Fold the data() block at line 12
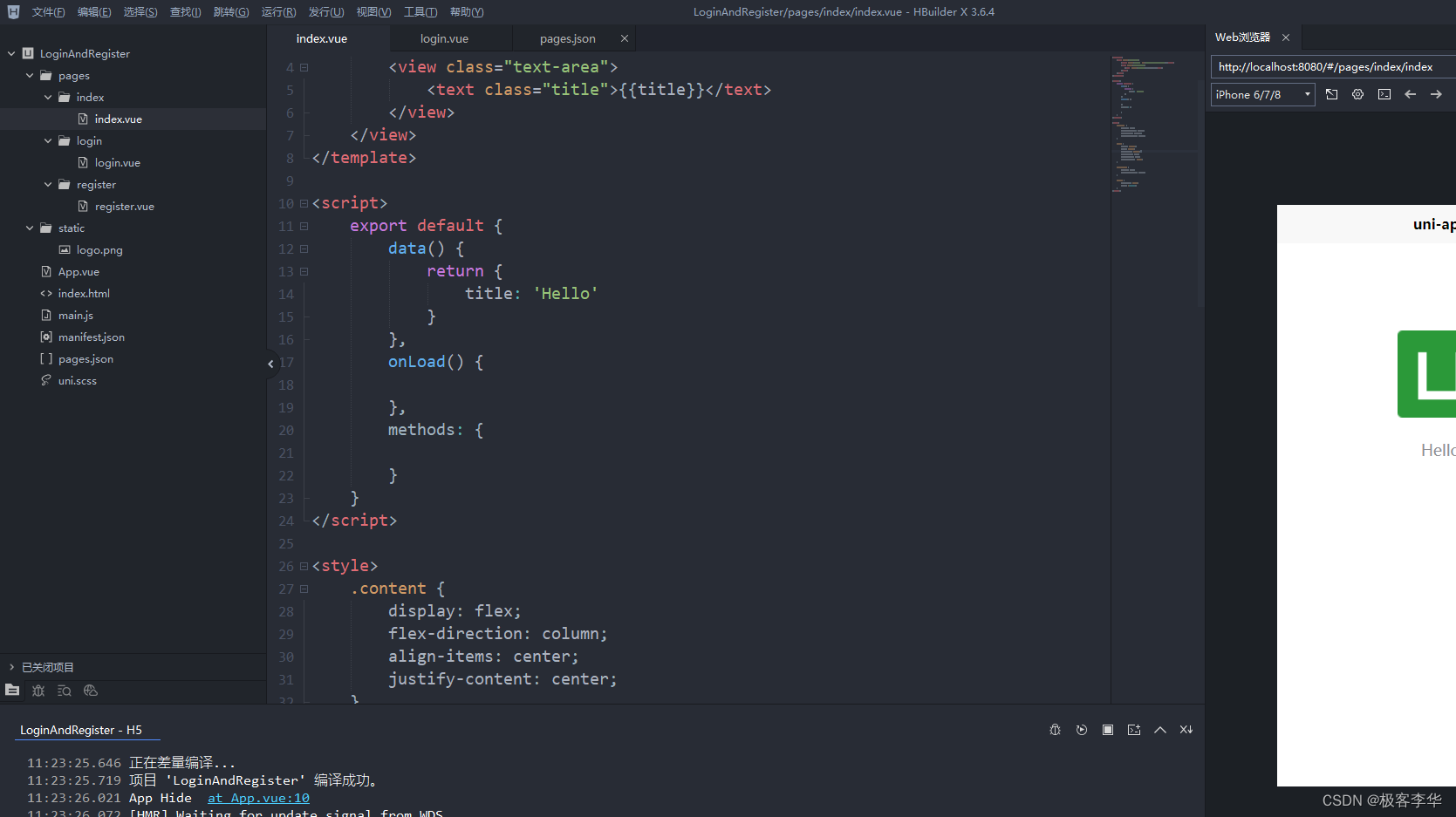Image resolution: width=1456 pixels, height=817 pixels. coord(304,249)
